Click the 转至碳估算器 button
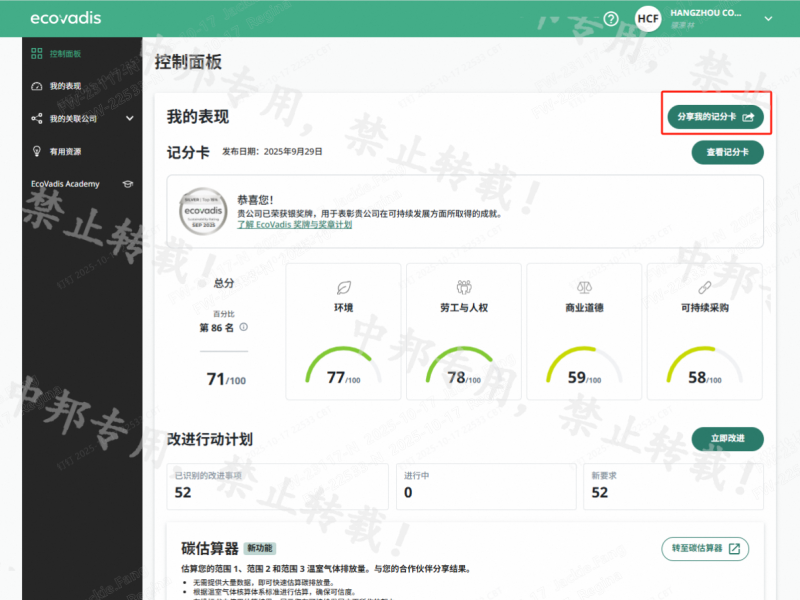The width and height of the screenshot is (800, 600). pyautogui.click(x=705, y=548)
